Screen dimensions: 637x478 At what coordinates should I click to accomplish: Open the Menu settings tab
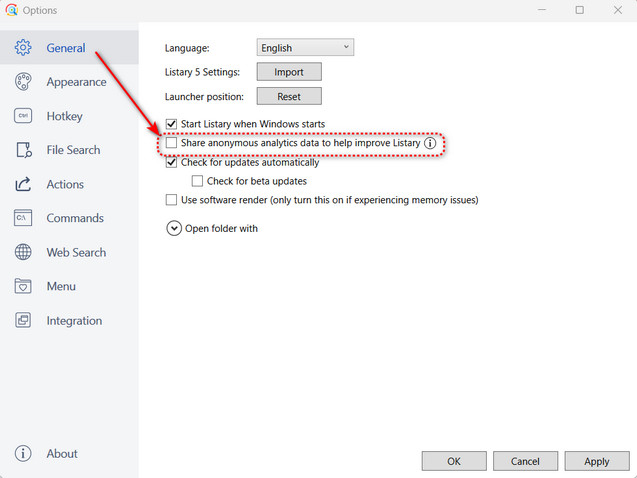tap(60, 286)
